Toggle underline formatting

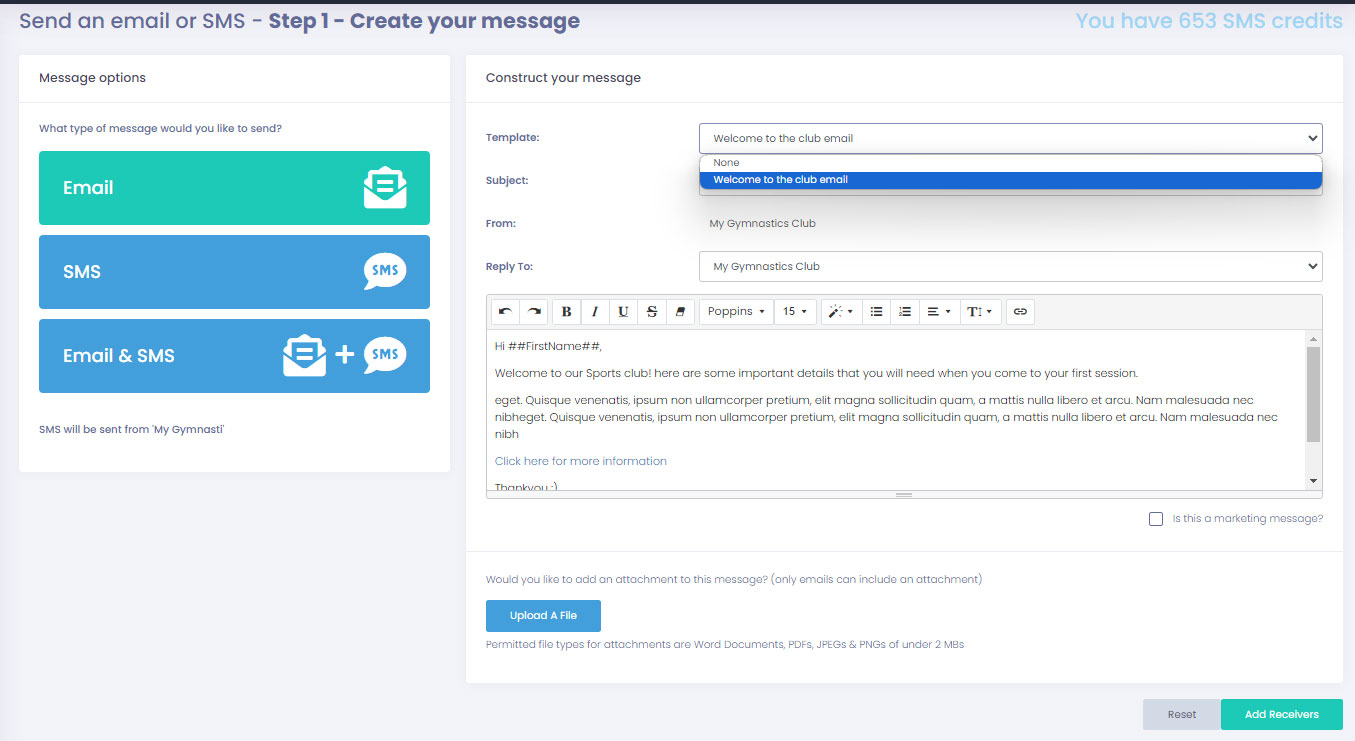(x=623, y=312)
